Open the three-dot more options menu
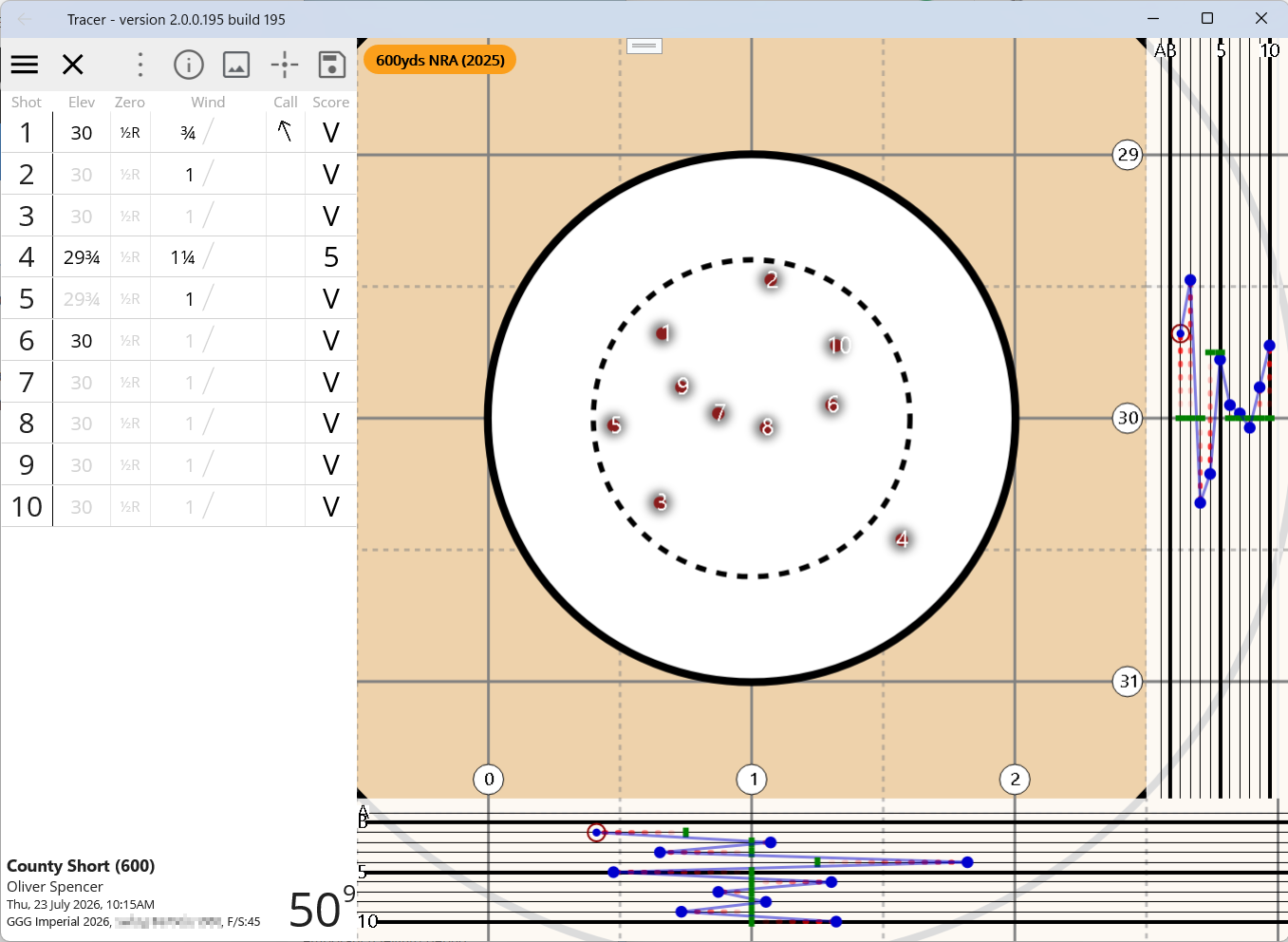The height and width of the screenshot is (942, 1288). (x=140, y=65)
